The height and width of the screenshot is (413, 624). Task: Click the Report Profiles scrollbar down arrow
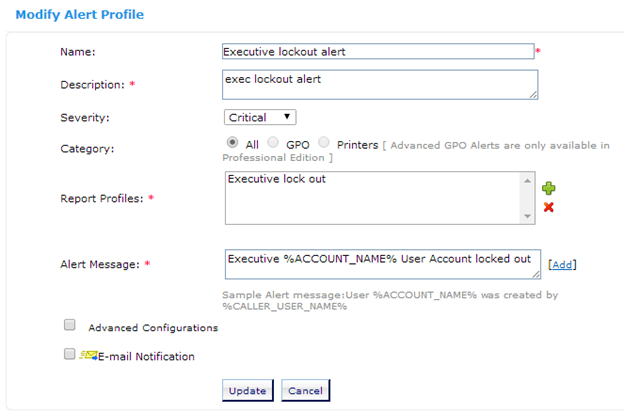point(527,216)
